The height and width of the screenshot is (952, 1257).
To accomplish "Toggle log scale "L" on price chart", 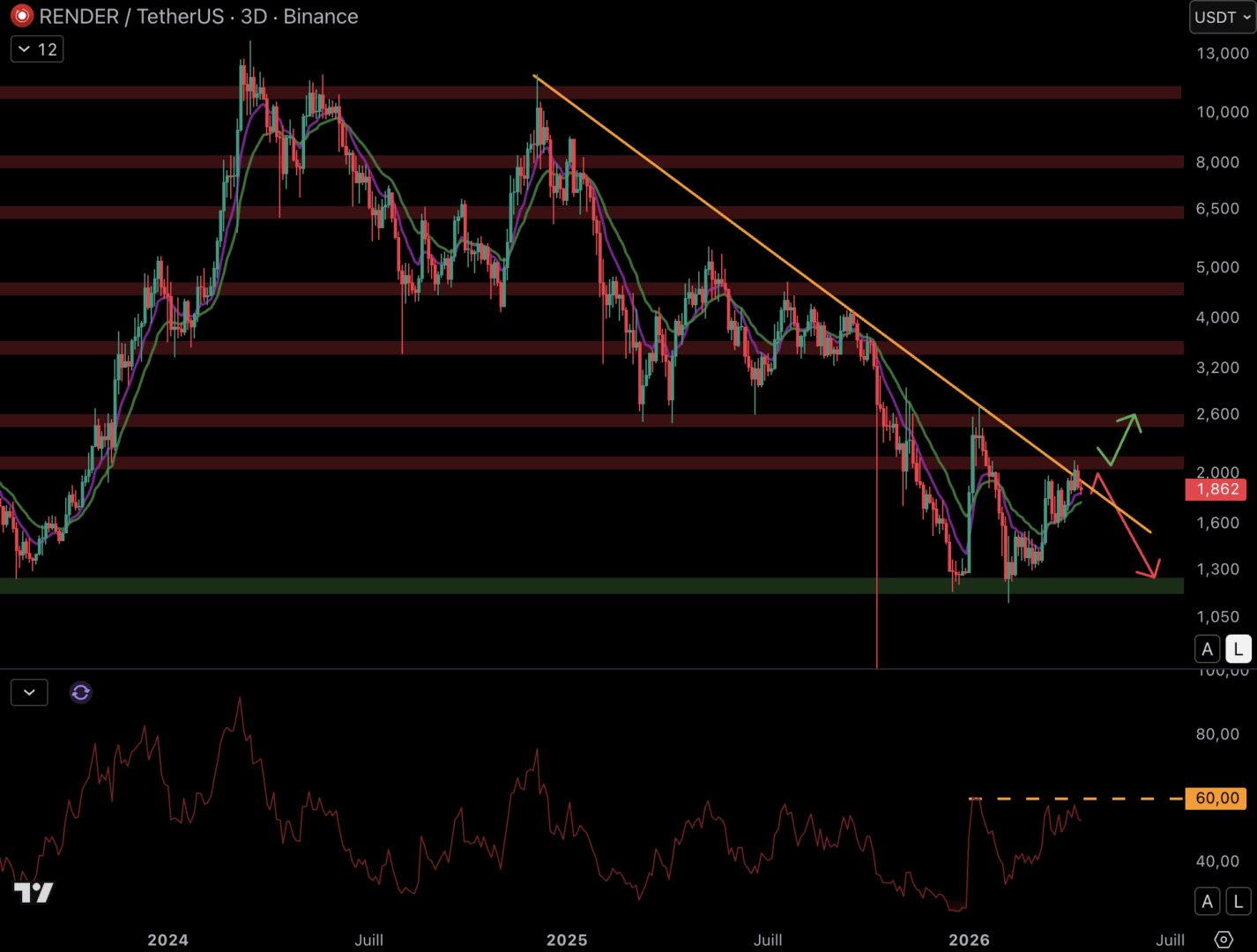I will pyautogui.click(x=1238, y=650).
